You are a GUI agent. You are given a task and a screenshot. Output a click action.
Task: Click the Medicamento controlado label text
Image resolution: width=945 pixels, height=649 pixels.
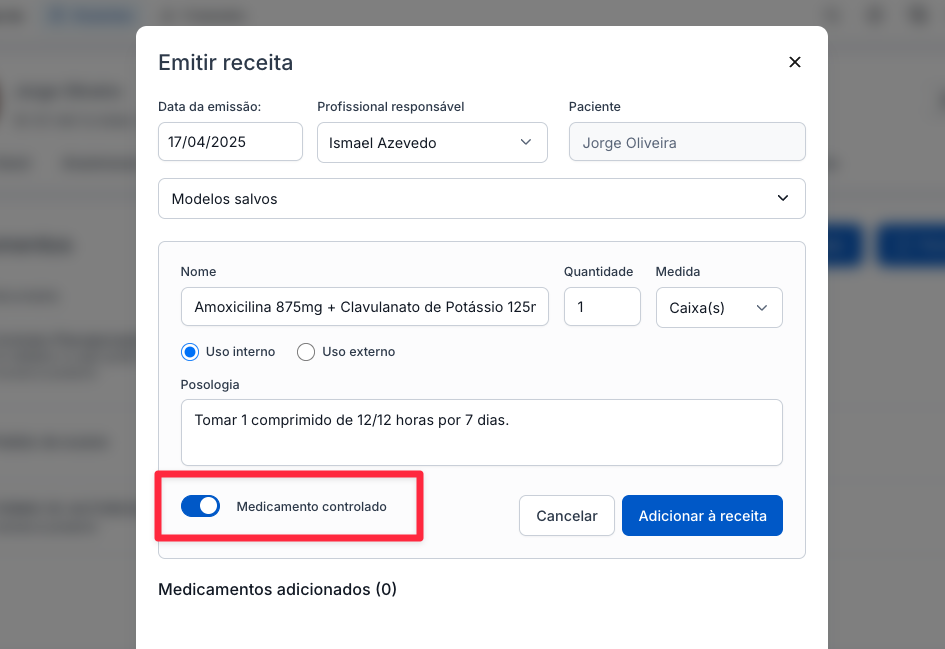tap(311, 507)
